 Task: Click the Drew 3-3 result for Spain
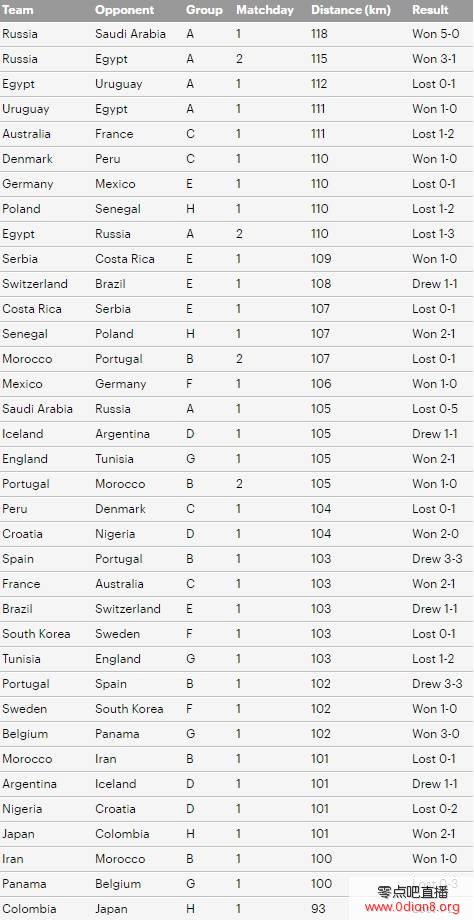coord(437,559)
